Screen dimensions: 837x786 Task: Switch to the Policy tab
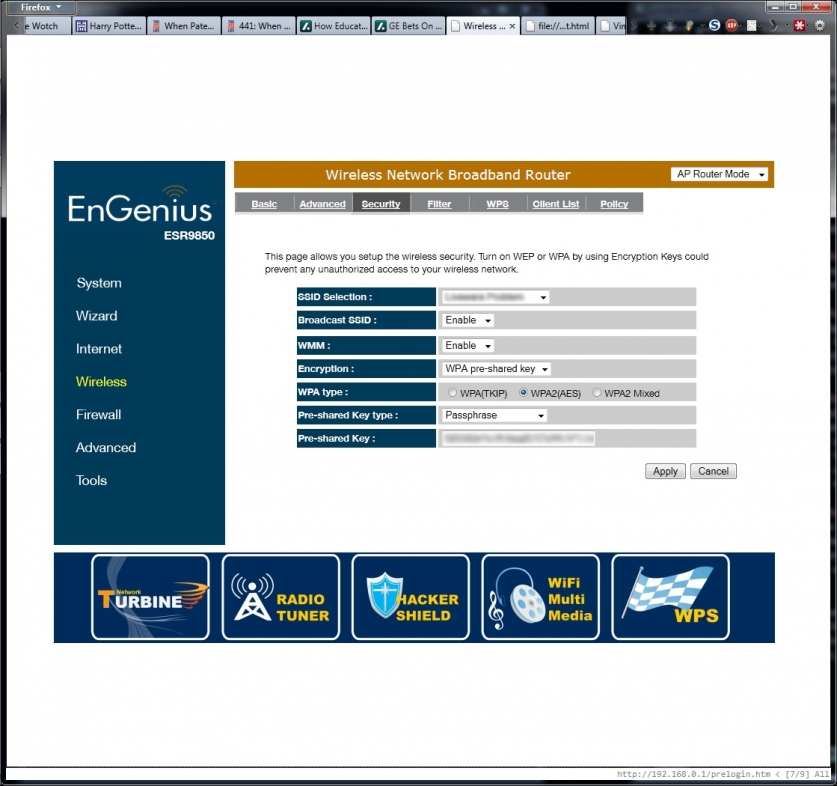tap(614, 204)
